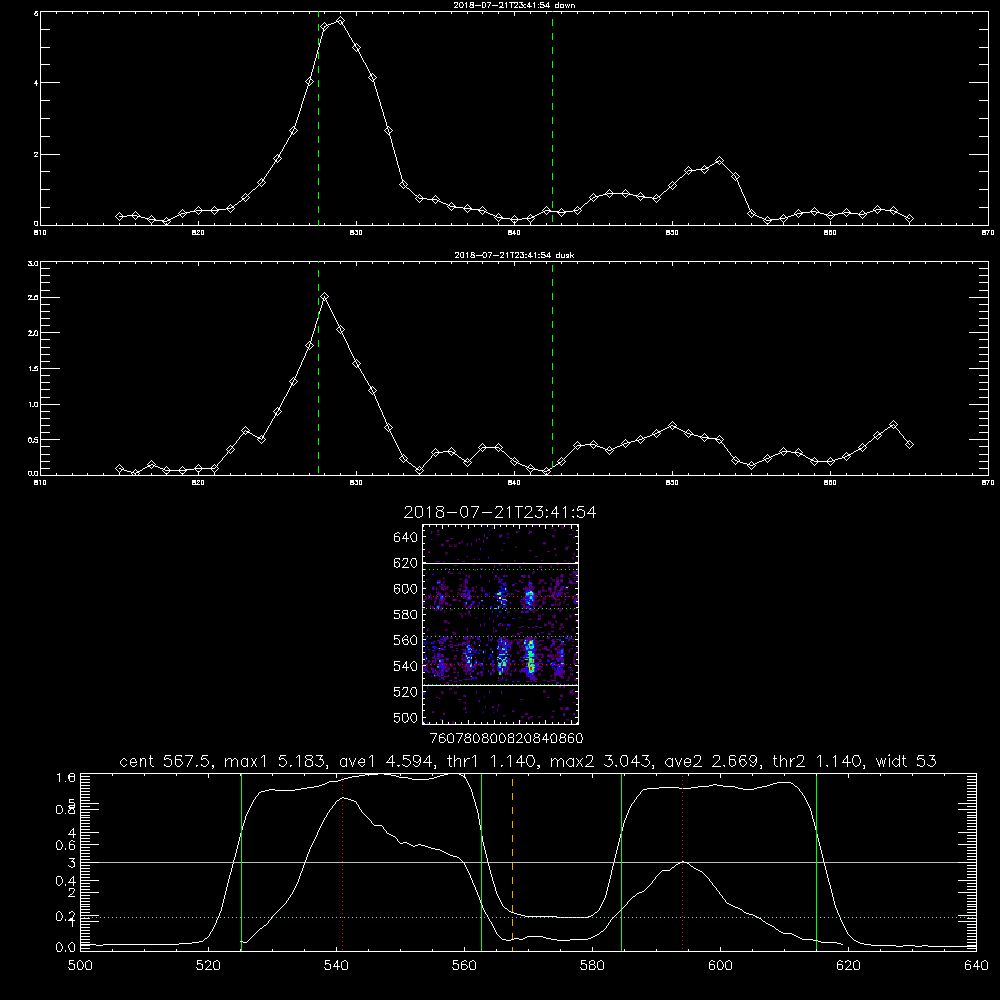Click the peak diamond point in dusk plot
Image resolution: width=1000 pixels, height=1000 pixels.
click(x=325, y=297)
